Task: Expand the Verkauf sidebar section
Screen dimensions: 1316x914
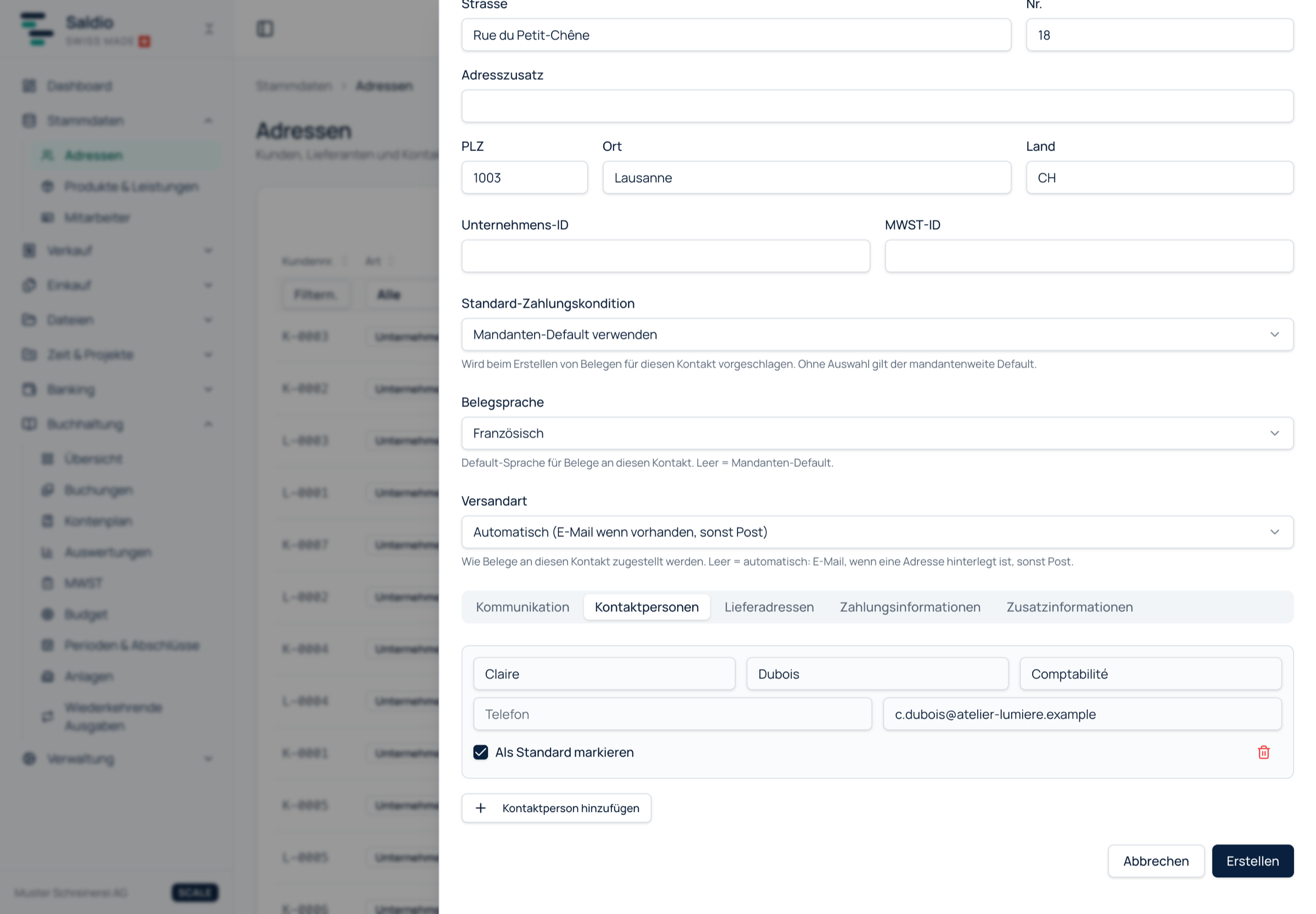Action: pos(118,250)
